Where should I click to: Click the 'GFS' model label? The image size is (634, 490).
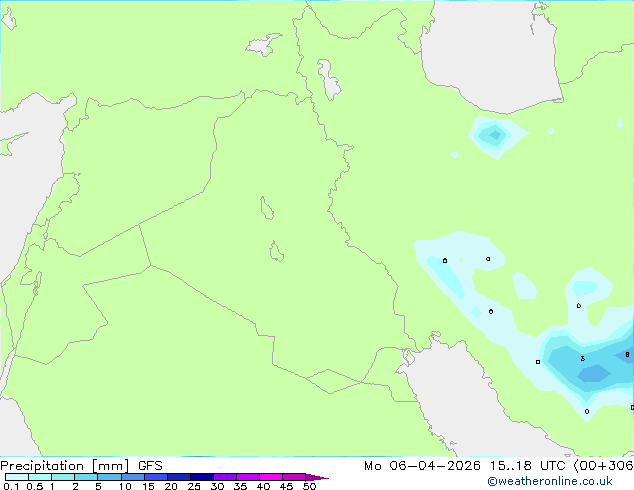pyautogui.click(x=150, y=466)
